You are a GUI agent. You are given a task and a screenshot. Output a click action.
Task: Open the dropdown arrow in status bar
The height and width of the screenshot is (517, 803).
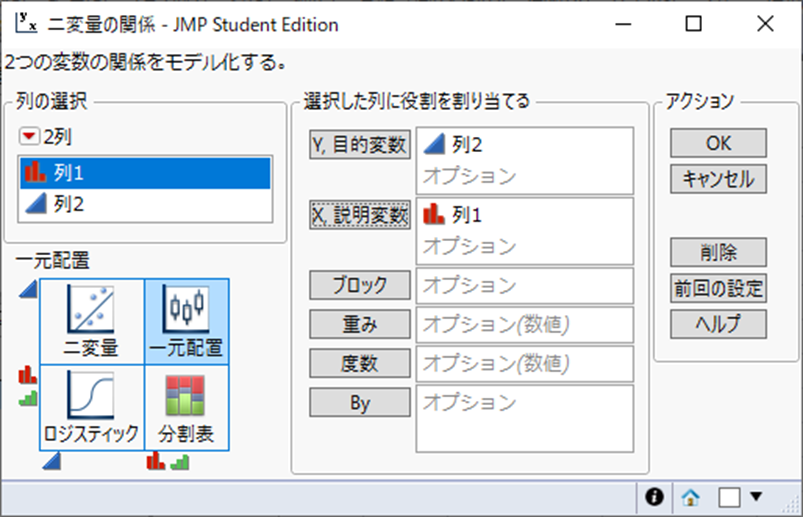(x=756, y=496)
